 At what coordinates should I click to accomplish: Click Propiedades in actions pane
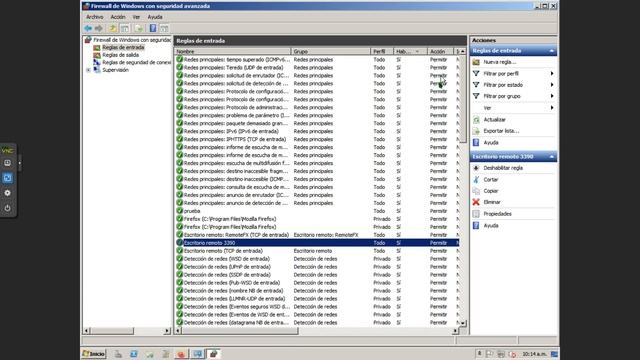[497, 214]
